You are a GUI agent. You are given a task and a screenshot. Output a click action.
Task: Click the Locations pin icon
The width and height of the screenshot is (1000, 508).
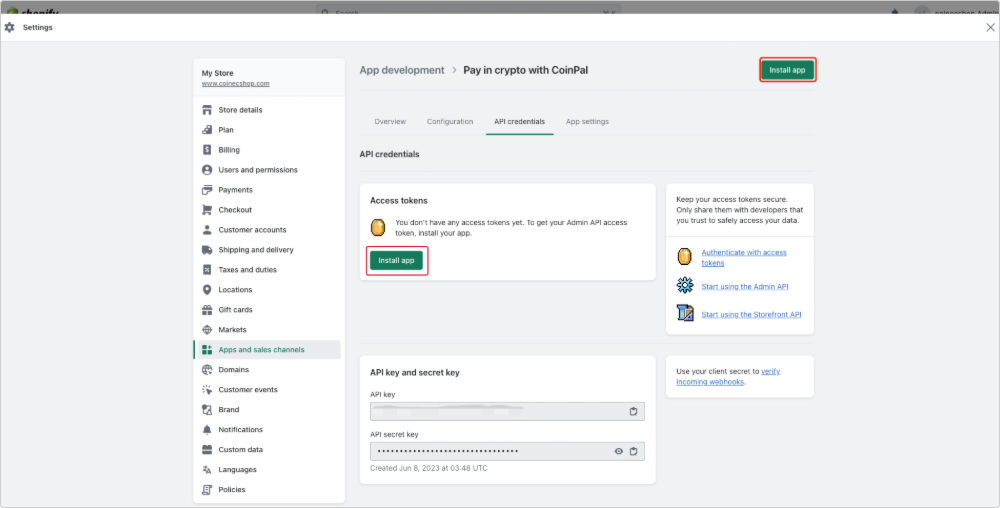pyautogui.click(x=207, y=290)
